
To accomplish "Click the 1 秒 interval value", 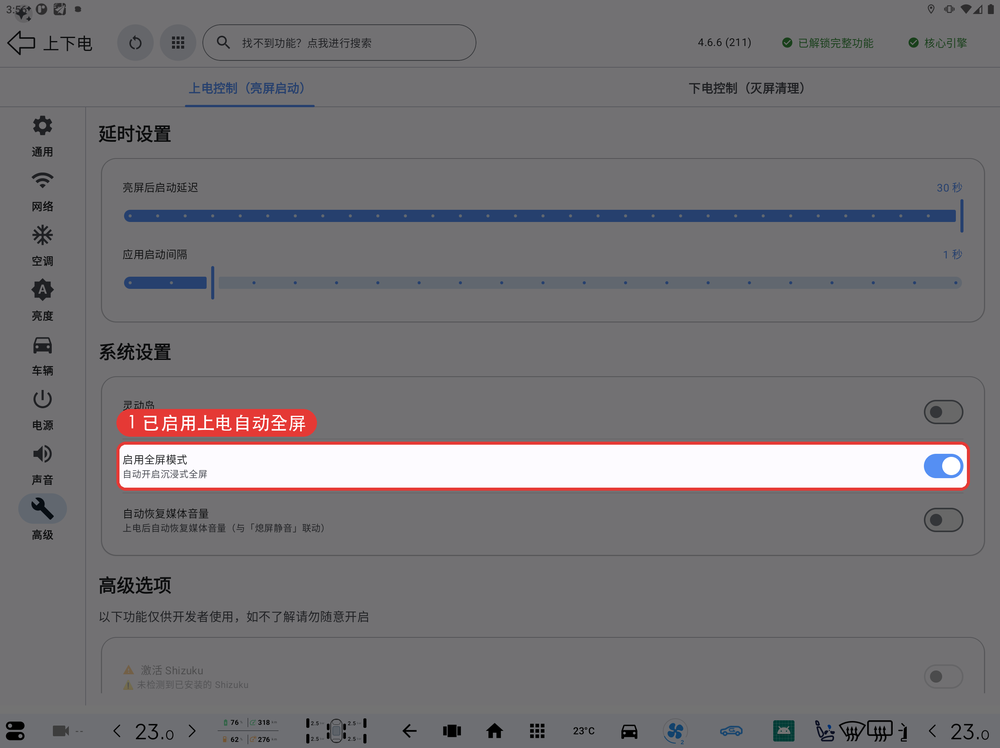I will point(952,254).
